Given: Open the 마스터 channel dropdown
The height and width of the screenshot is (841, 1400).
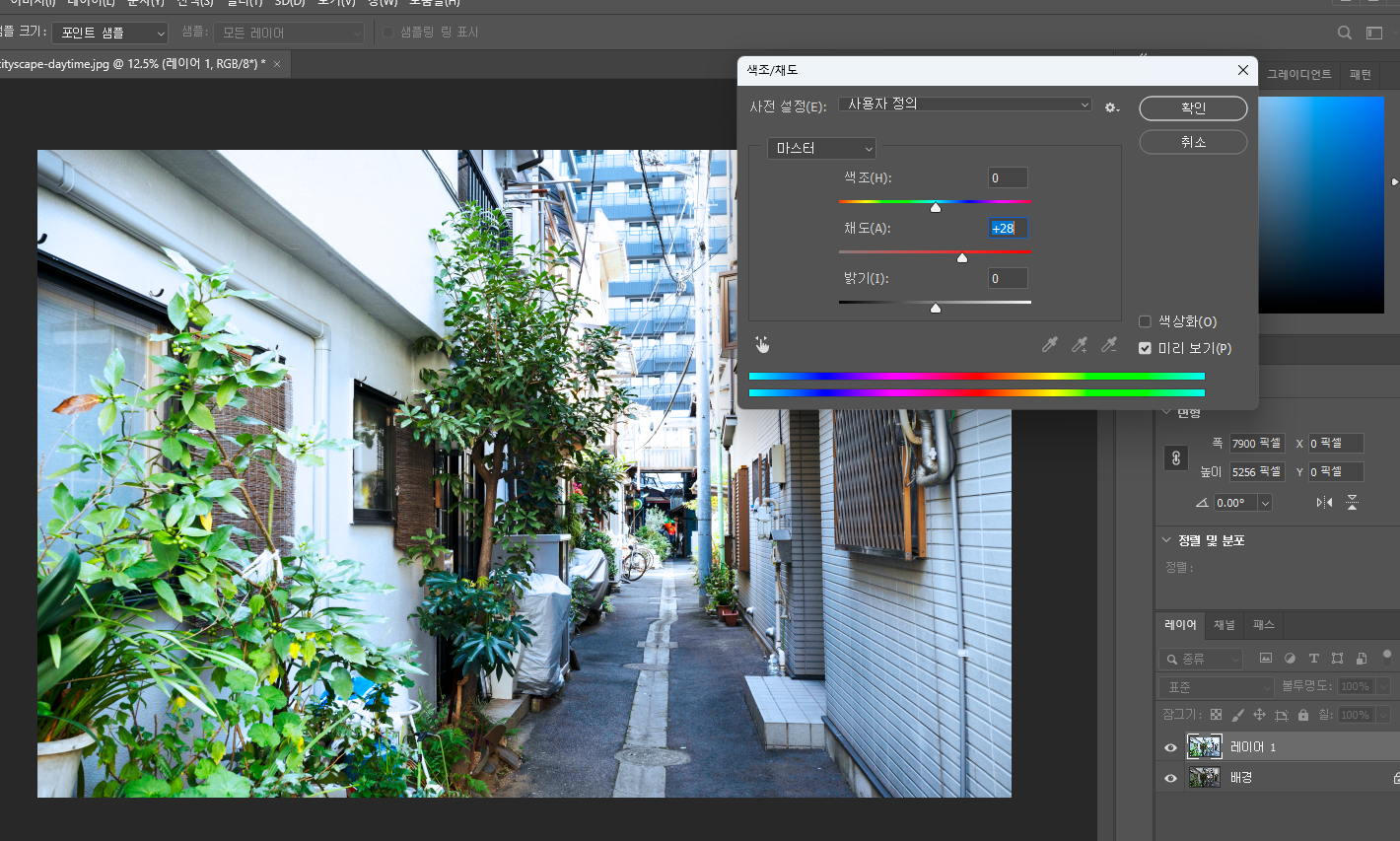Looking at the screenshot, I should [x=822, y=148].
